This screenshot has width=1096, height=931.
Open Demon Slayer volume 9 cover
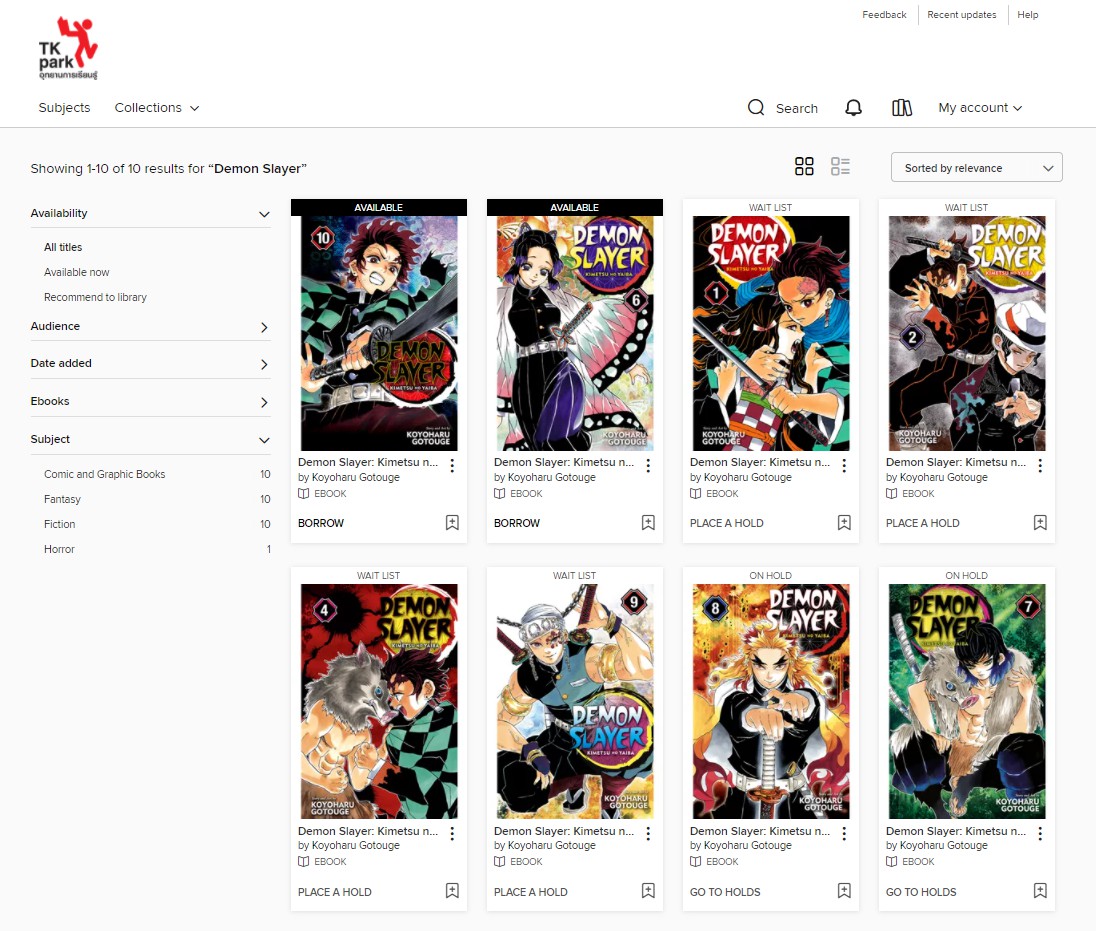pos(575,701)
